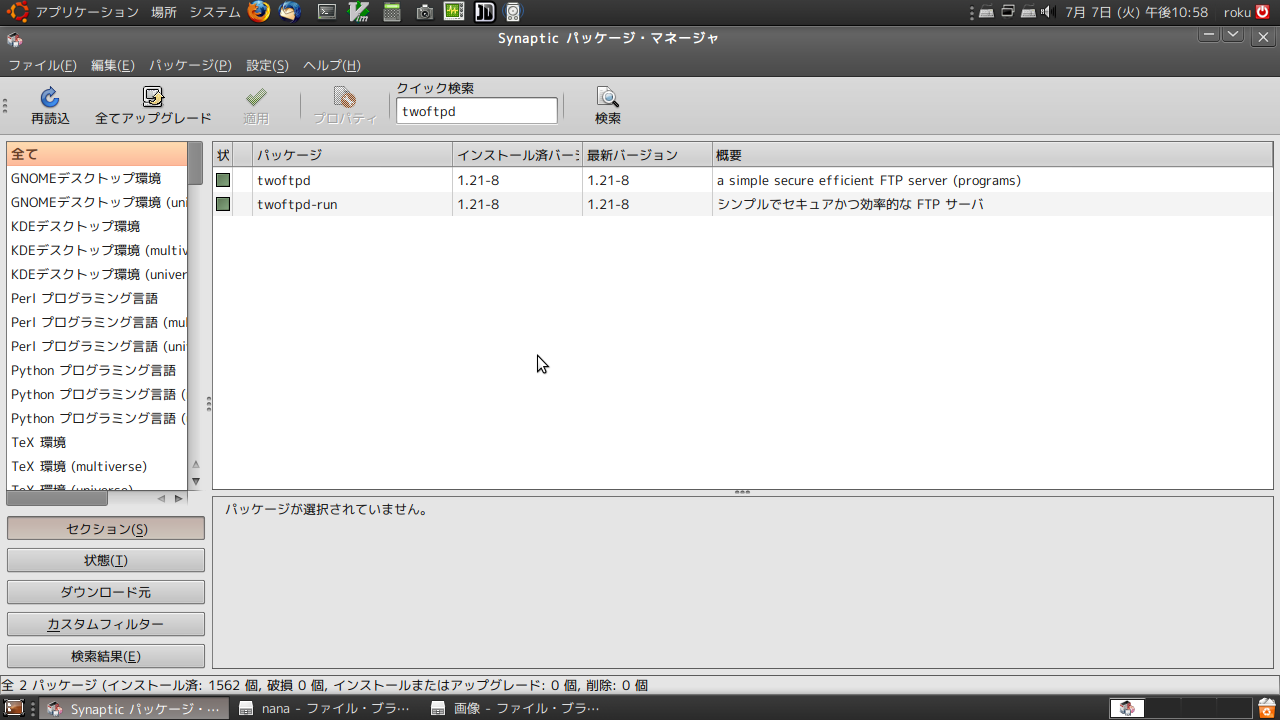This screenshot has height=720, width=1280.
Task: Sort by 最新バージョン column header
Action: click(647, 155)
